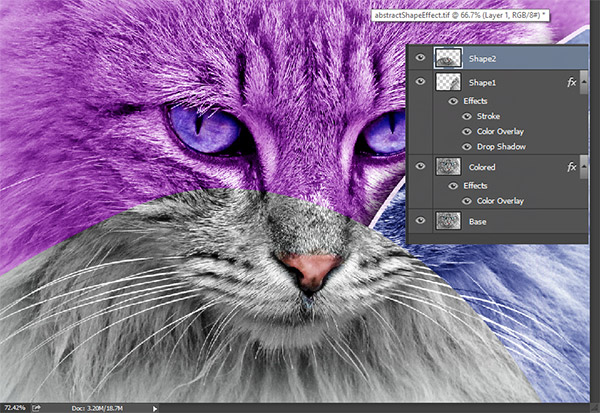Open the status bar info arrow menu

(x=153, y=407)
